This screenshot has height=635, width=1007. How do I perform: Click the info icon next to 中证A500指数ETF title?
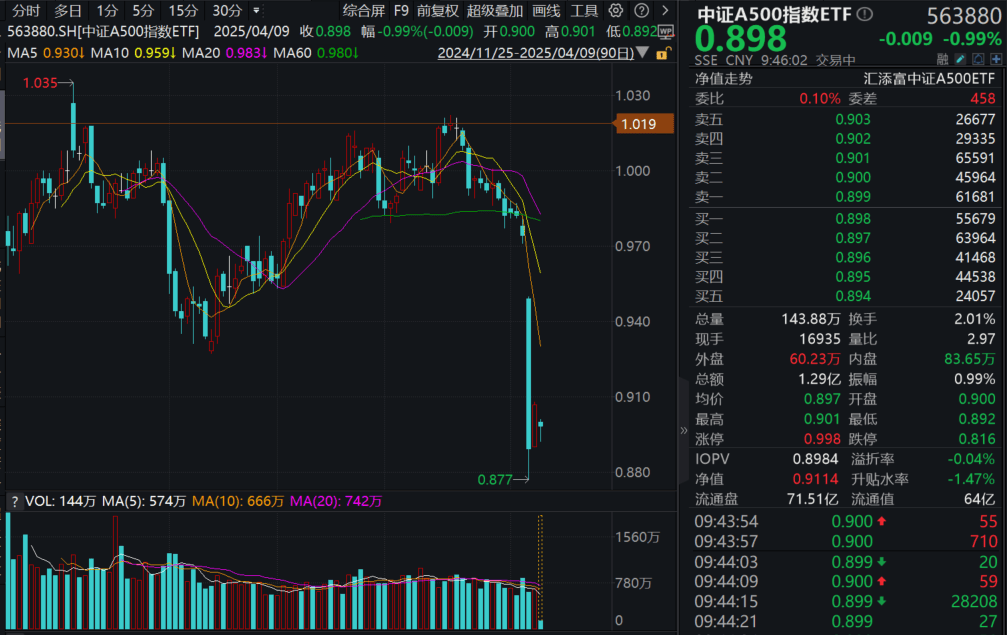[x=863, y=14]
